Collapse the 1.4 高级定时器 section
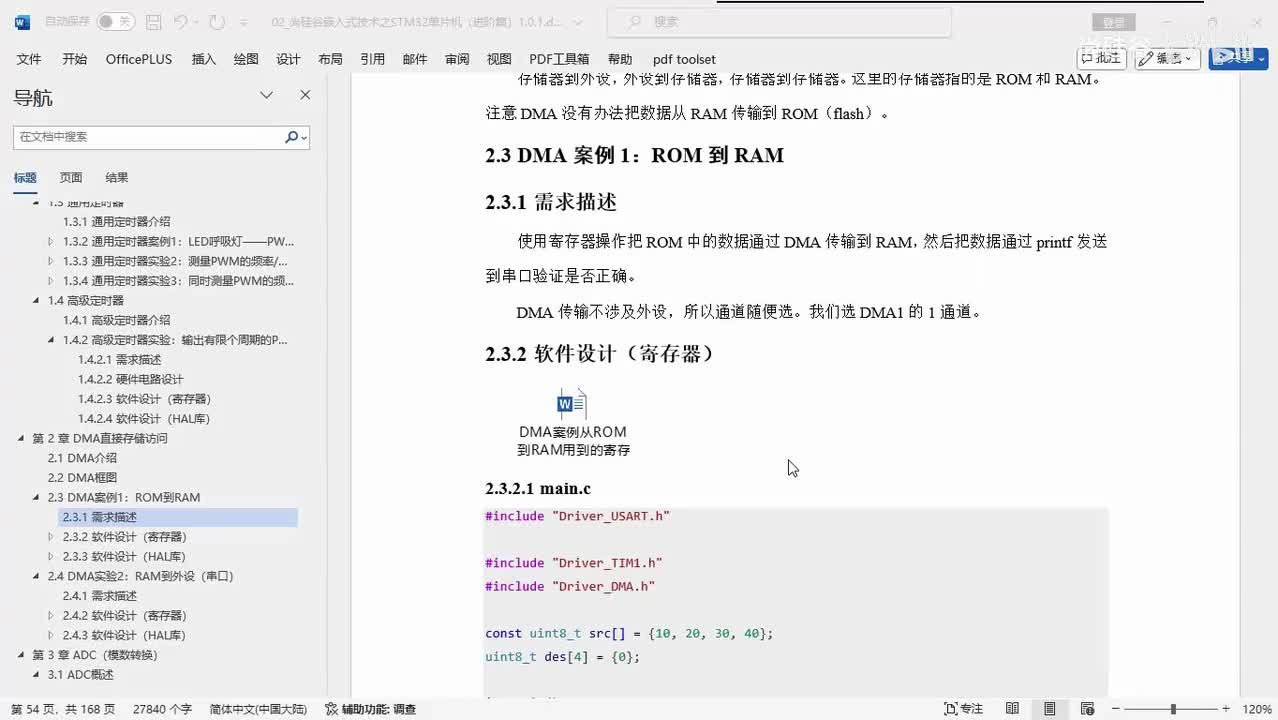The height and width of the screenshot is (720, 1278). (37, 301)
